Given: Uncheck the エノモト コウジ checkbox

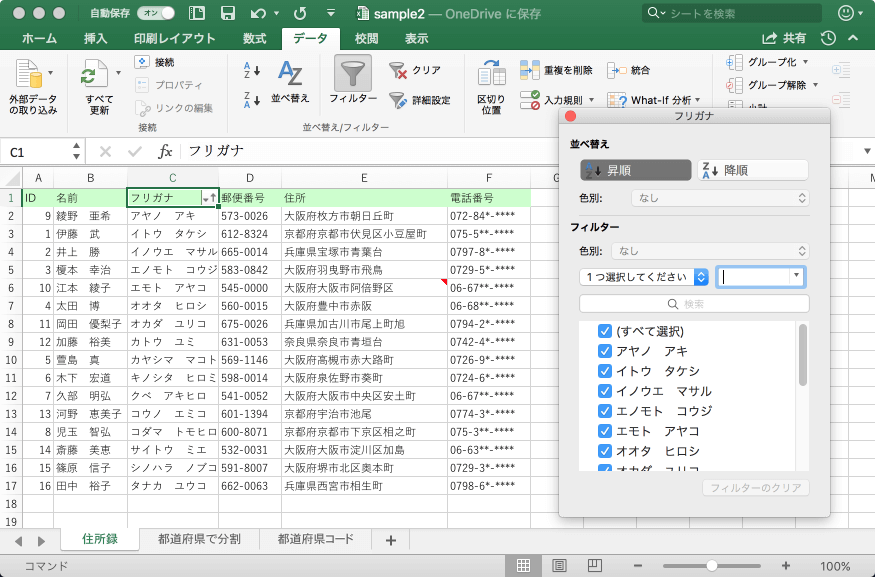Looking at the screenshot, I should click(x=604, y=411).
